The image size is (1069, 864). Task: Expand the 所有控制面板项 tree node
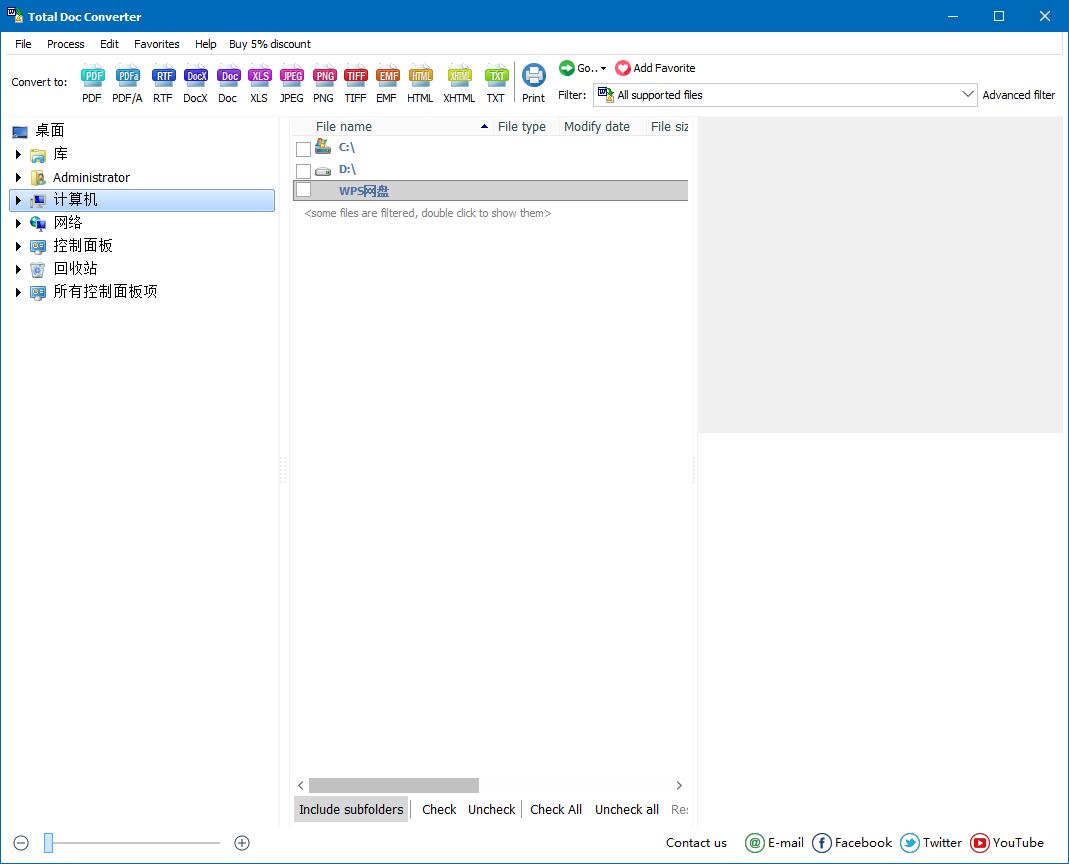(x=18, y=292)
